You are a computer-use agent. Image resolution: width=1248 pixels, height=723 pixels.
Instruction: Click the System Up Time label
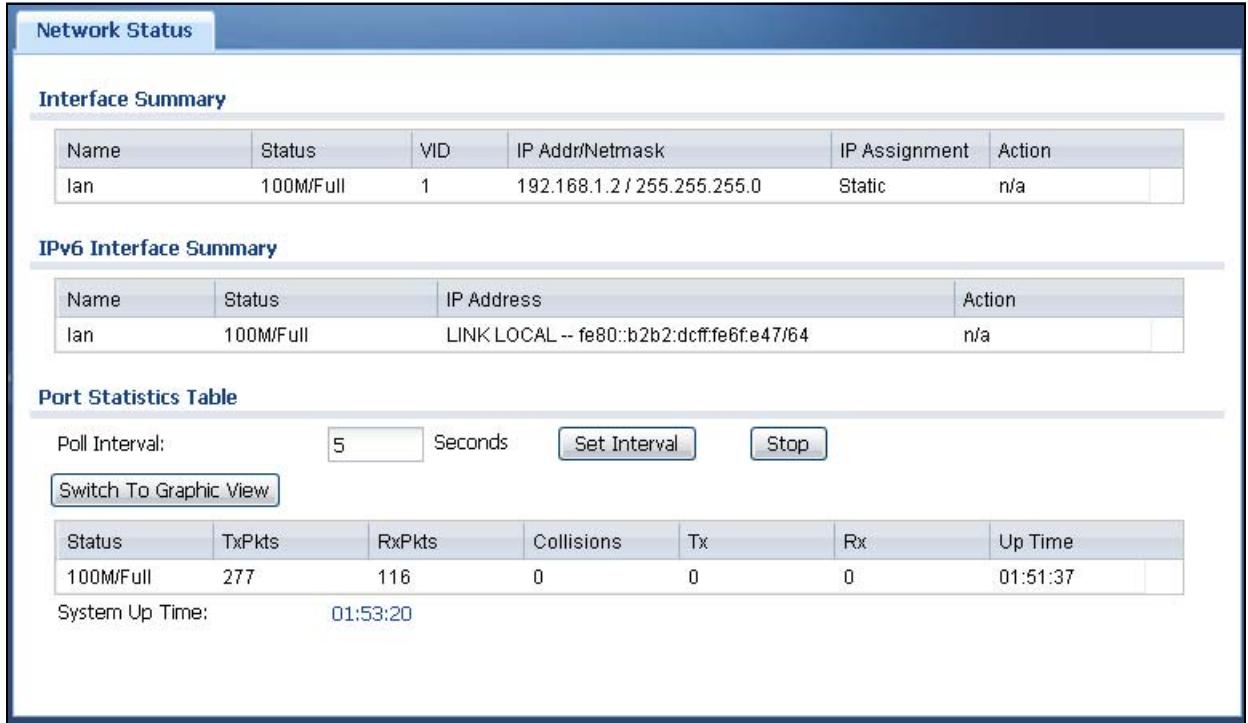click(133, 614)
